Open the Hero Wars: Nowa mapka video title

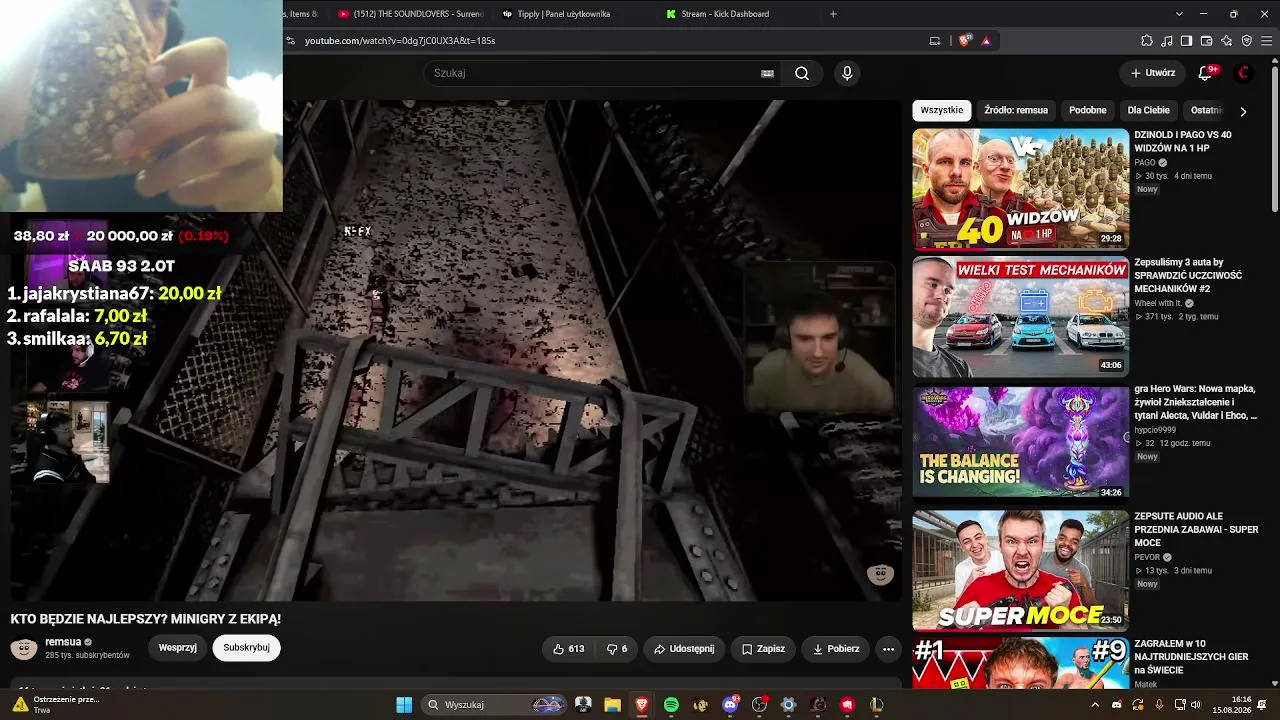(x=1196, y=402)
